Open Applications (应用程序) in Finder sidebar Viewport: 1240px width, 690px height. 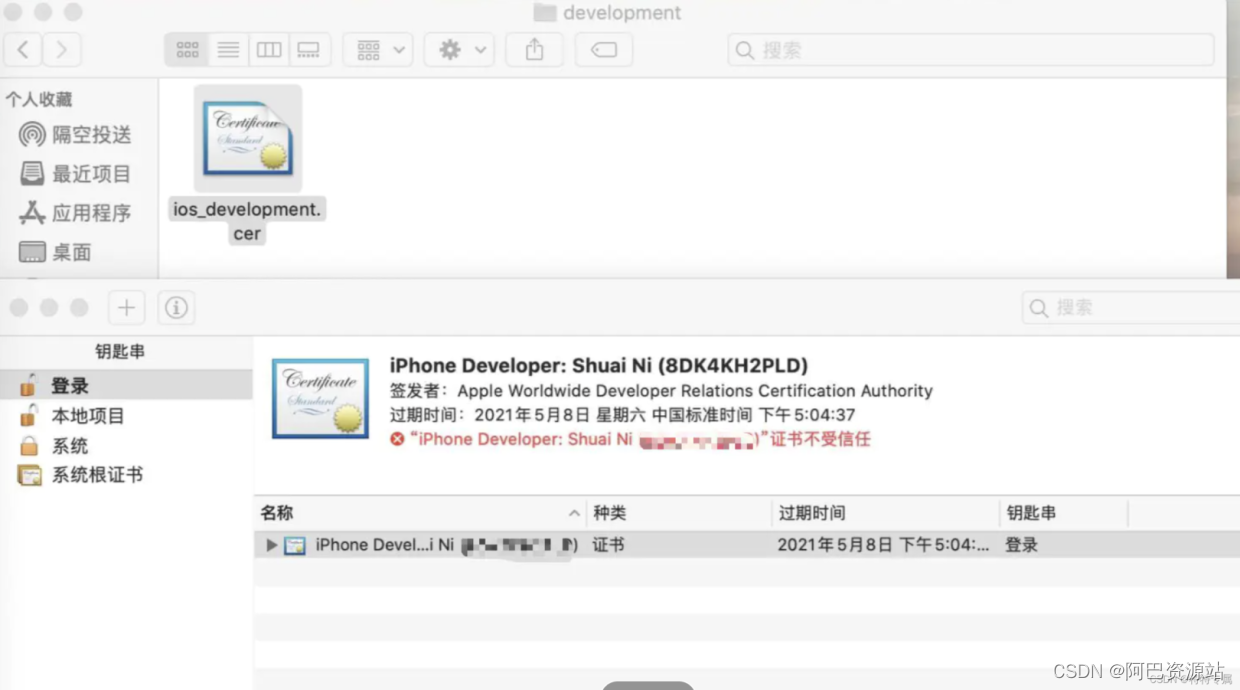[75, 212]
